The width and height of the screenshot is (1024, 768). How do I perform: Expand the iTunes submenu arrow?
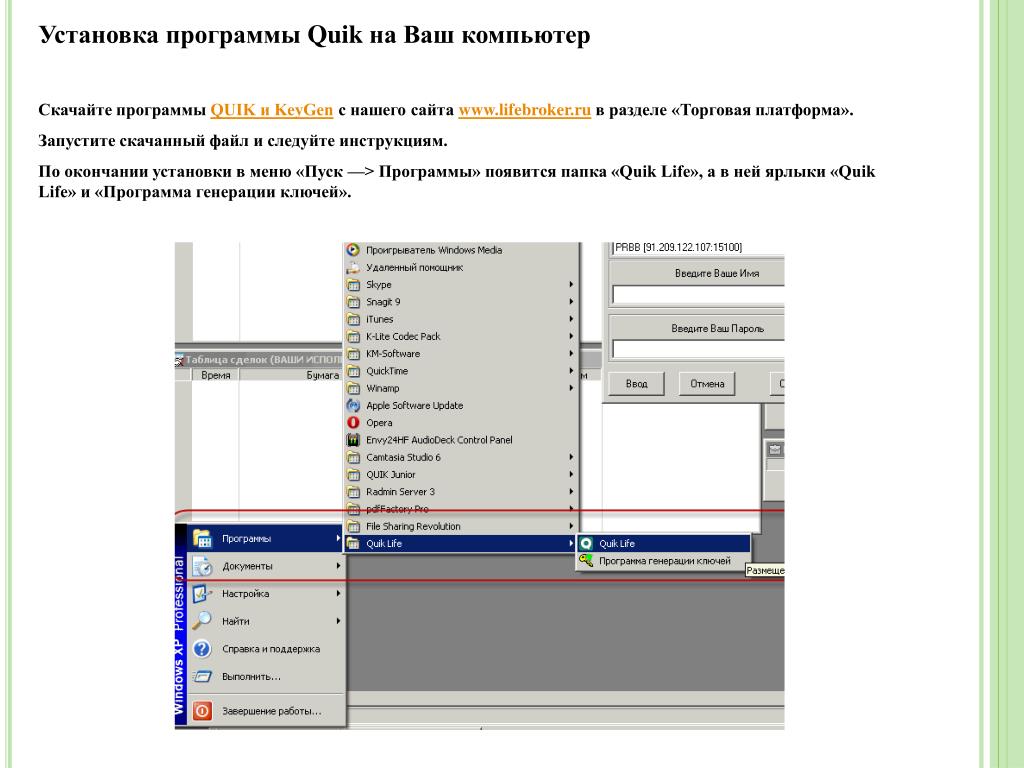571,319
